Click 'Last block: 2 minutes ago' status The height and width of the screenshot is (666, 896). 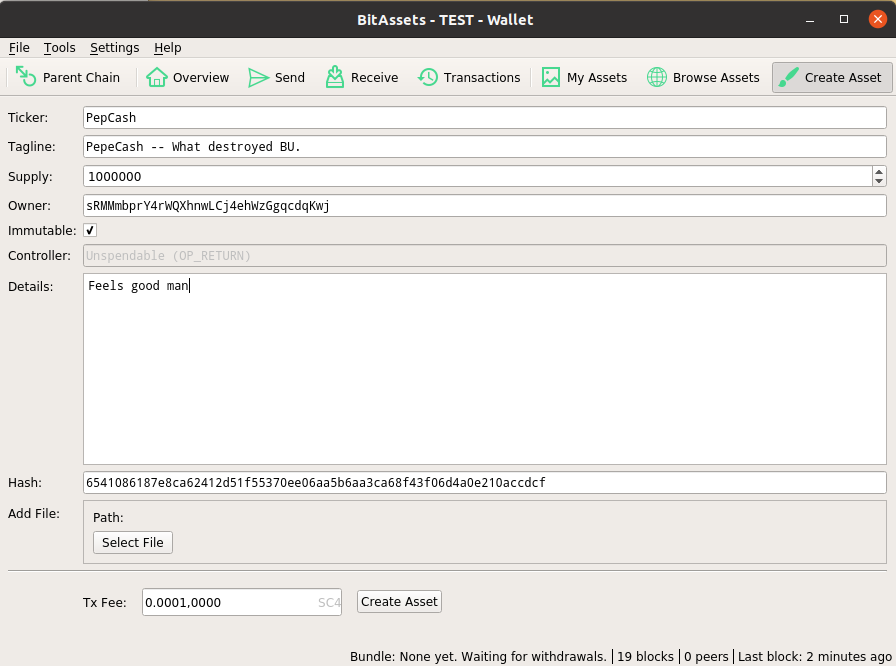tap(815, 656)
